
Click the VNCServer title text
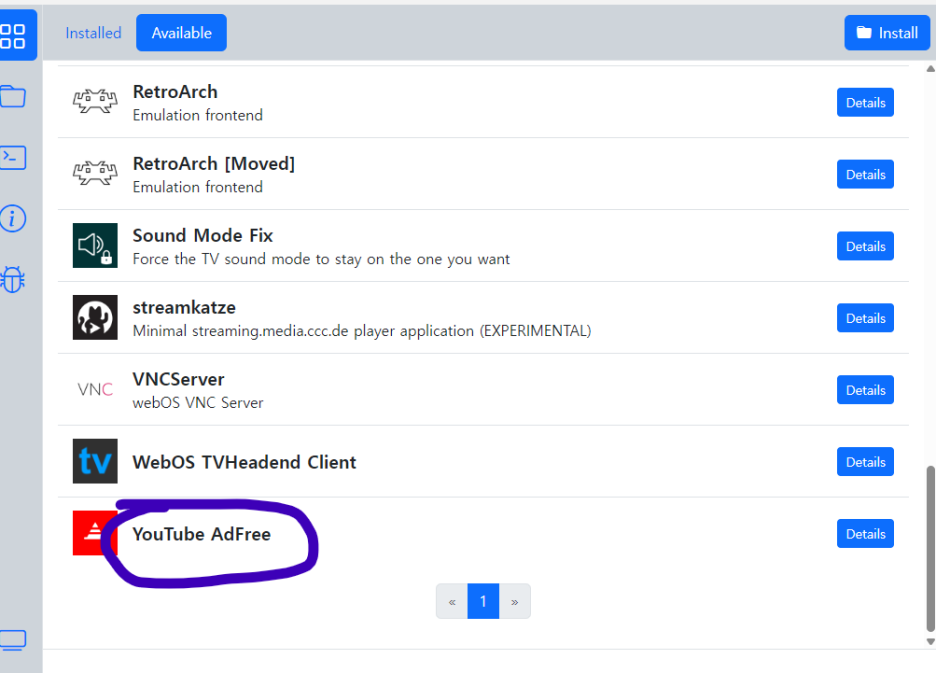178,379
